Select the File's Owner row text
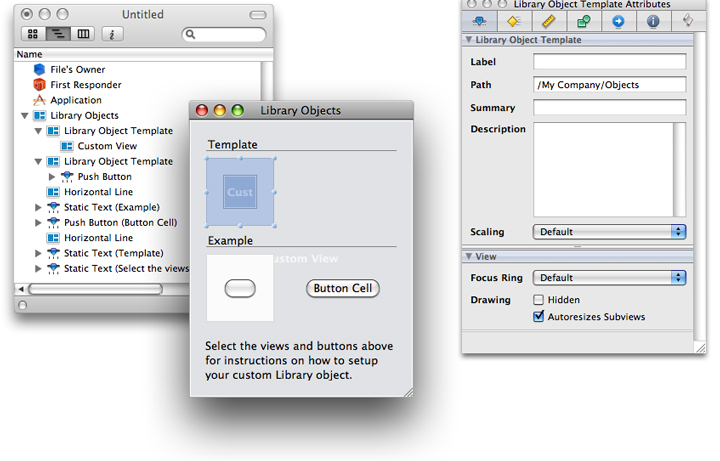The image size is (720, 461). point(78,69)
